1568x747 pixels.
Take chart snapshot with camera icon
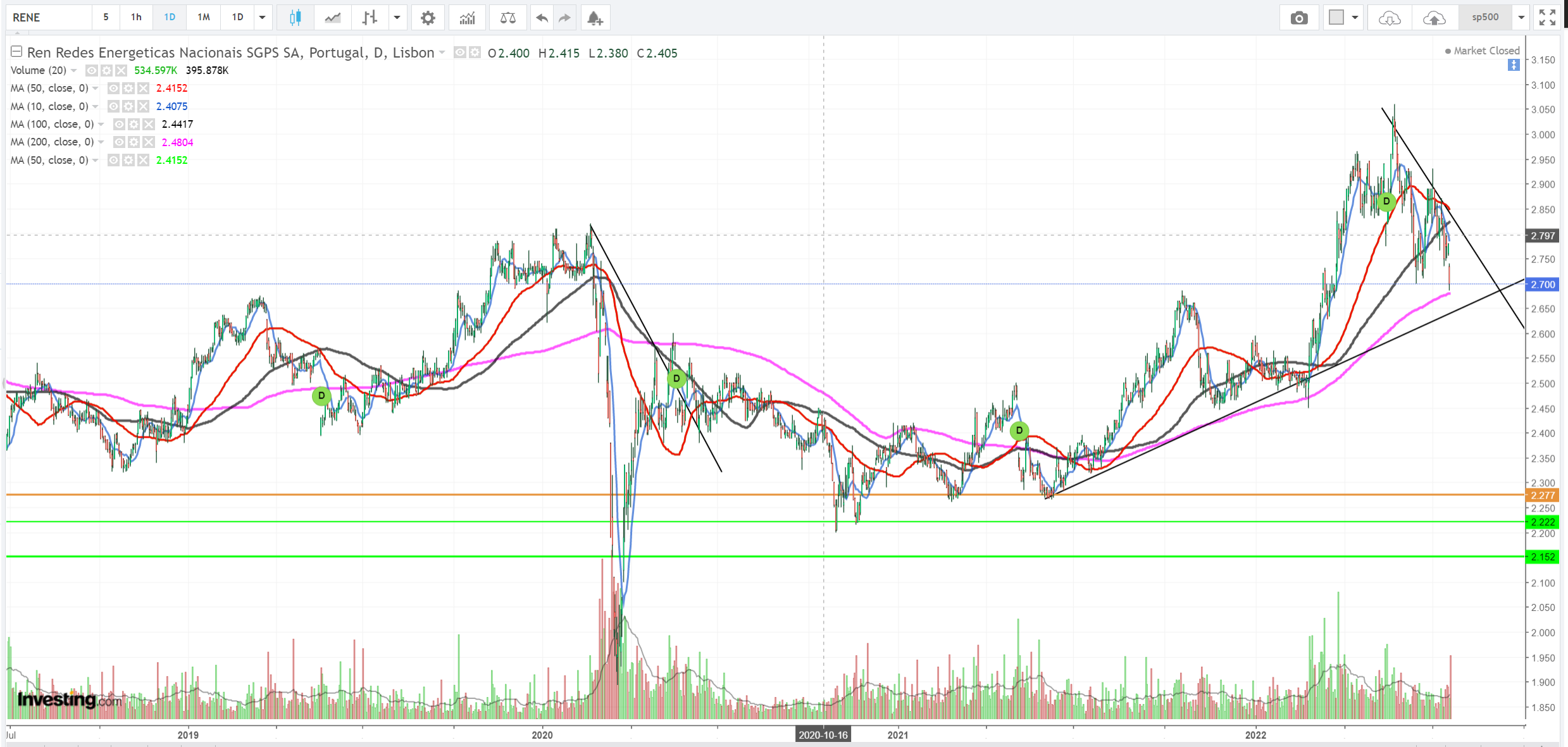pyautogui.click(x=1298, y=18)
